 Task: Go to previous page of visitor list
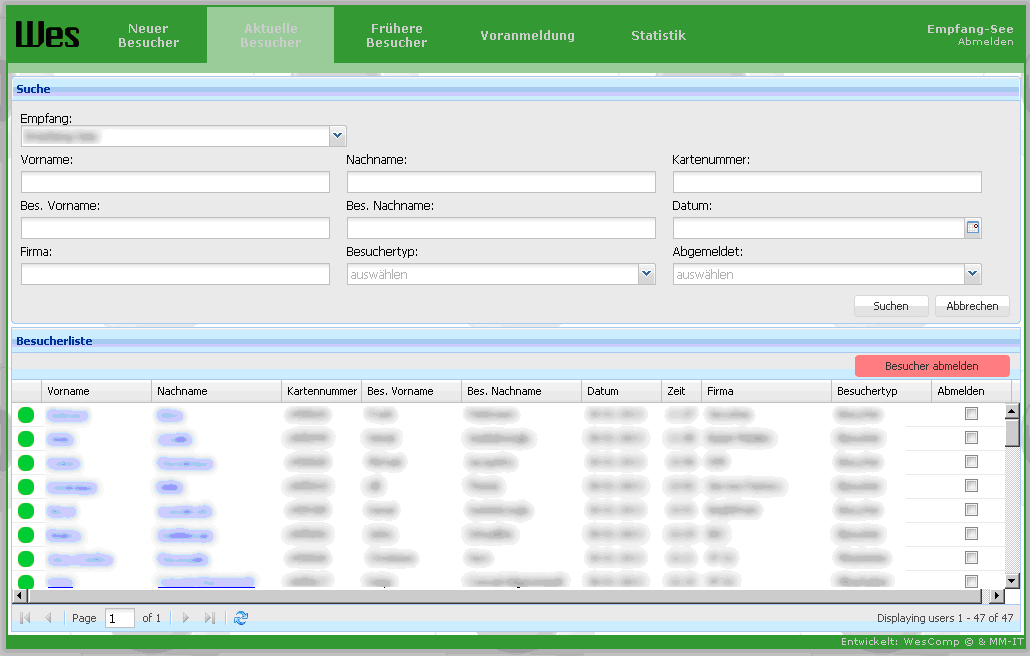[x=48, y=618]
